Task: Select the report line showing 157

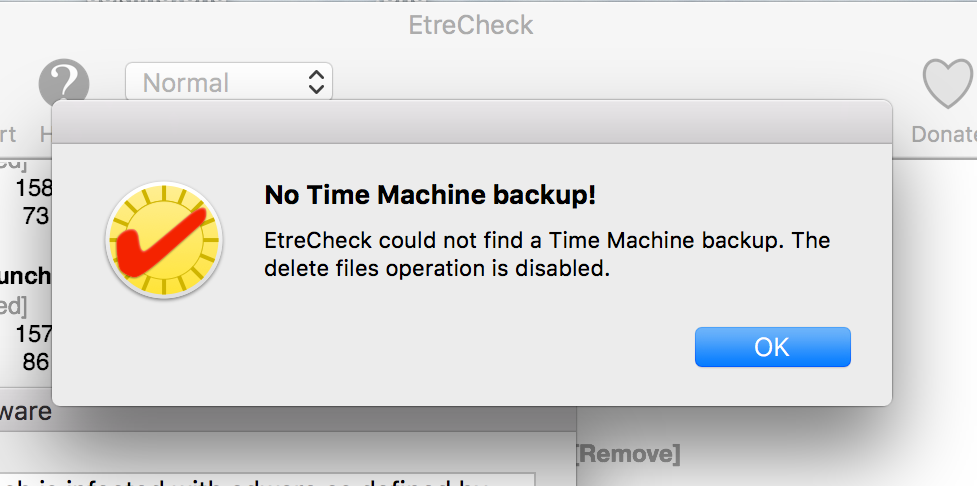Action: (x=33, y=333)
